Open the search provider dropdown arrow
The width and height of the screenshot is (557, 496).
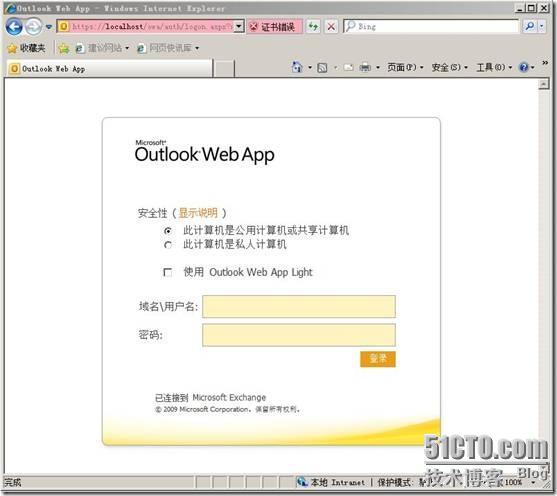point(542,26)
